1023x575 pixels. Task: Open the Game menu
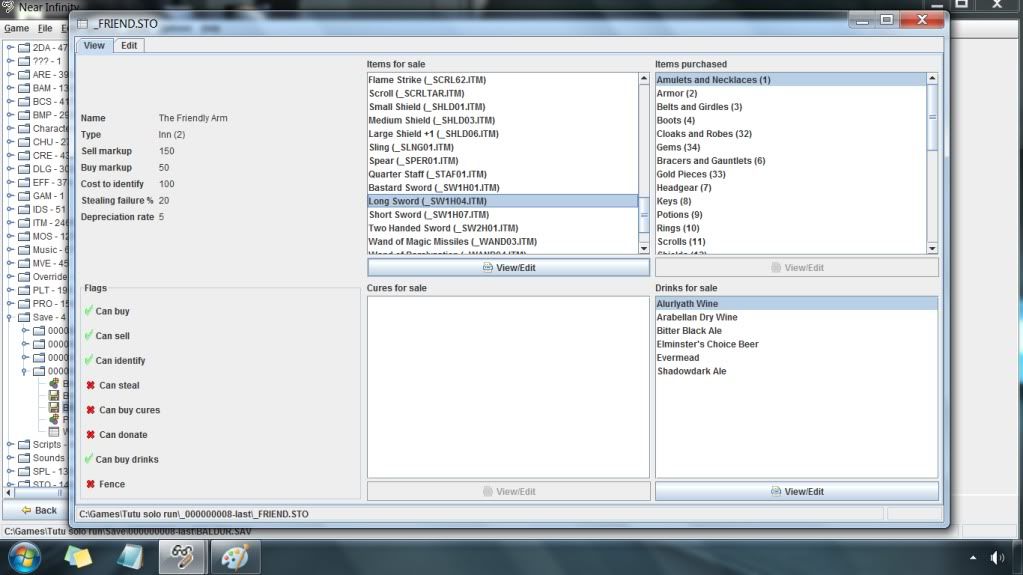pos(16,29)
